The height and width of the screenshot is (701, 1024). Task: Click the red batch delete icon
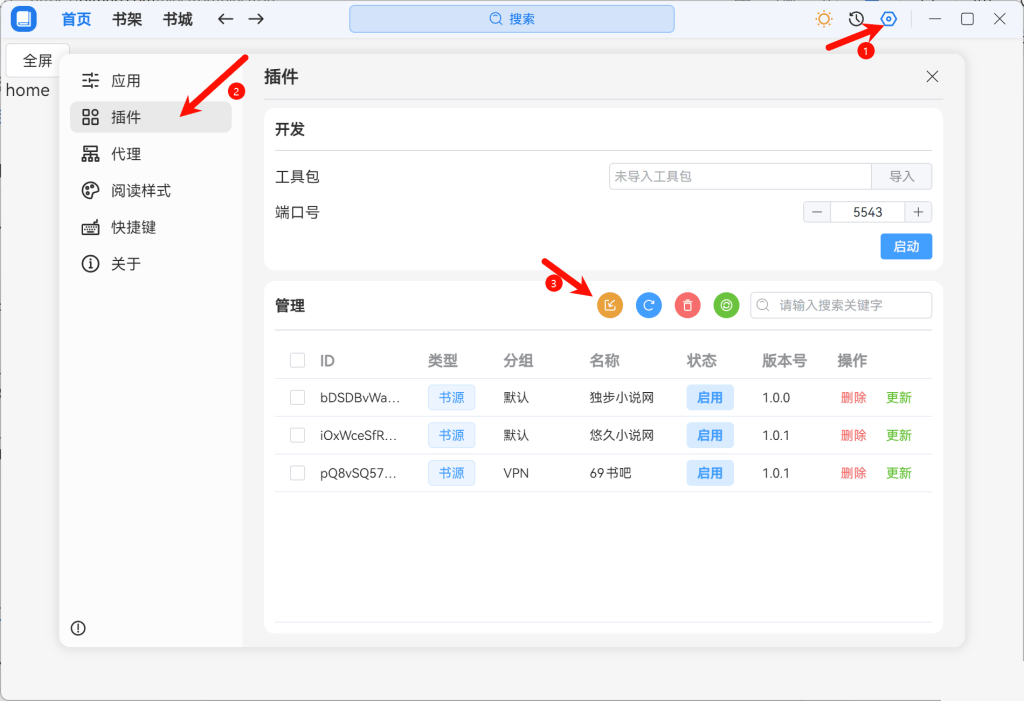click(x=687, y=305)
